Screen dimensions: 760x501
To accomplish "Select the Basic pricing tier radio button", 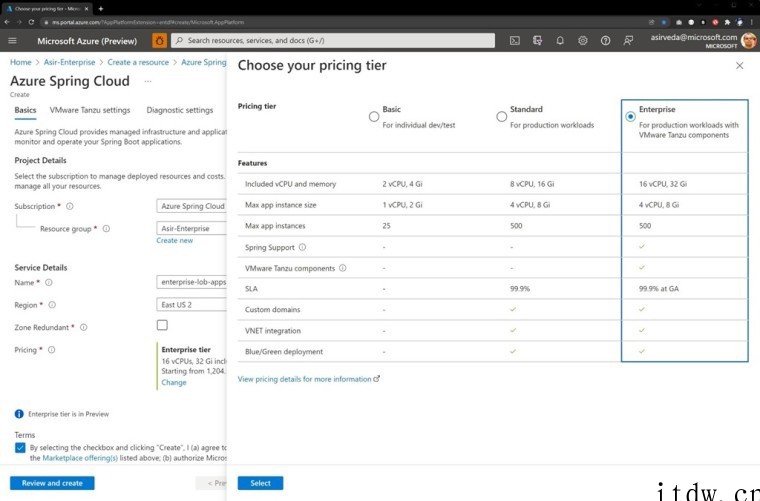I will pyautogui.click(x=374, y=117).
